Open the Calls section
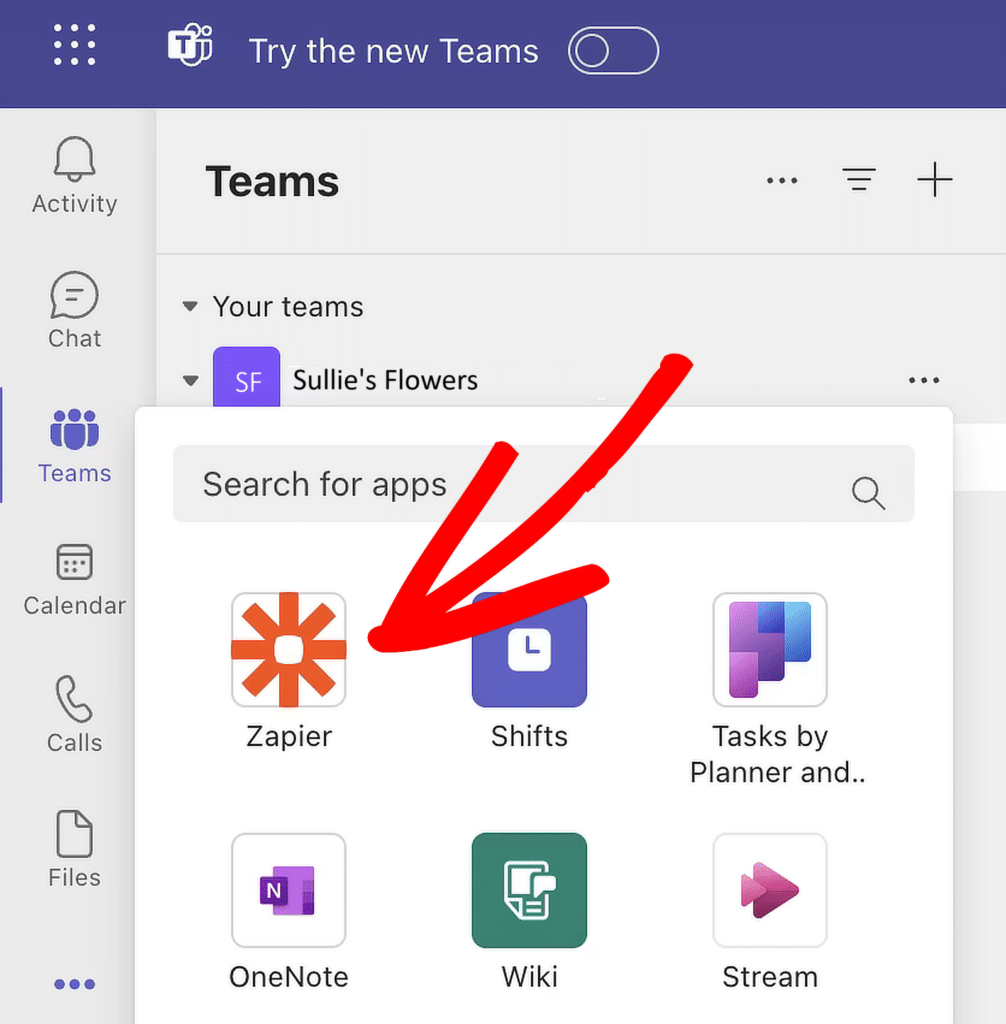 [74, 713]
